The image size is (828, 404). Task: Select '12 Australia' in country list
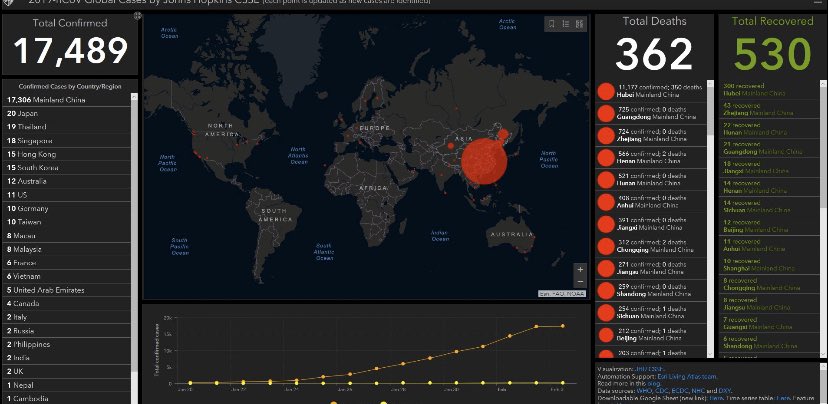tap(67, 181)
